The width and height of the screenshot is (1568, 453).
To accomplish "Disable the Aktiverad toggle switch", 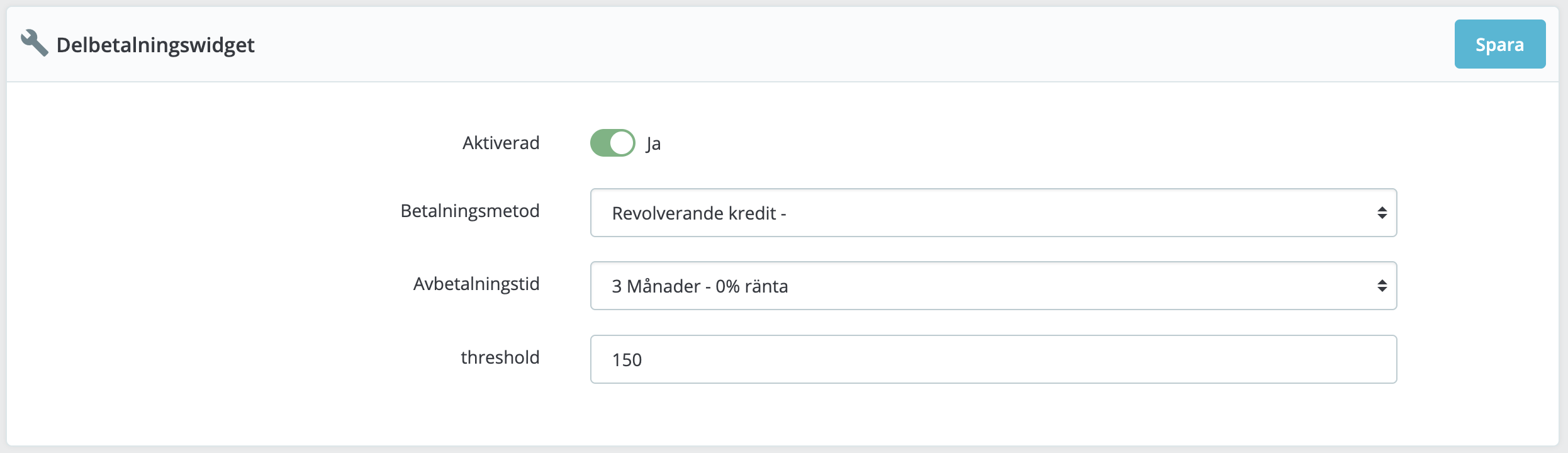I will (x=612, y=143).
